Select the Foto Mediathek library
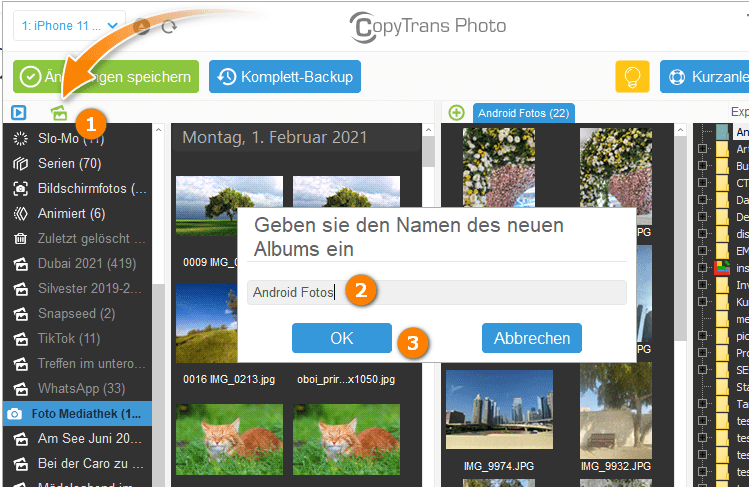This screenshot has width=749, height=487. [x=77, y=413]
